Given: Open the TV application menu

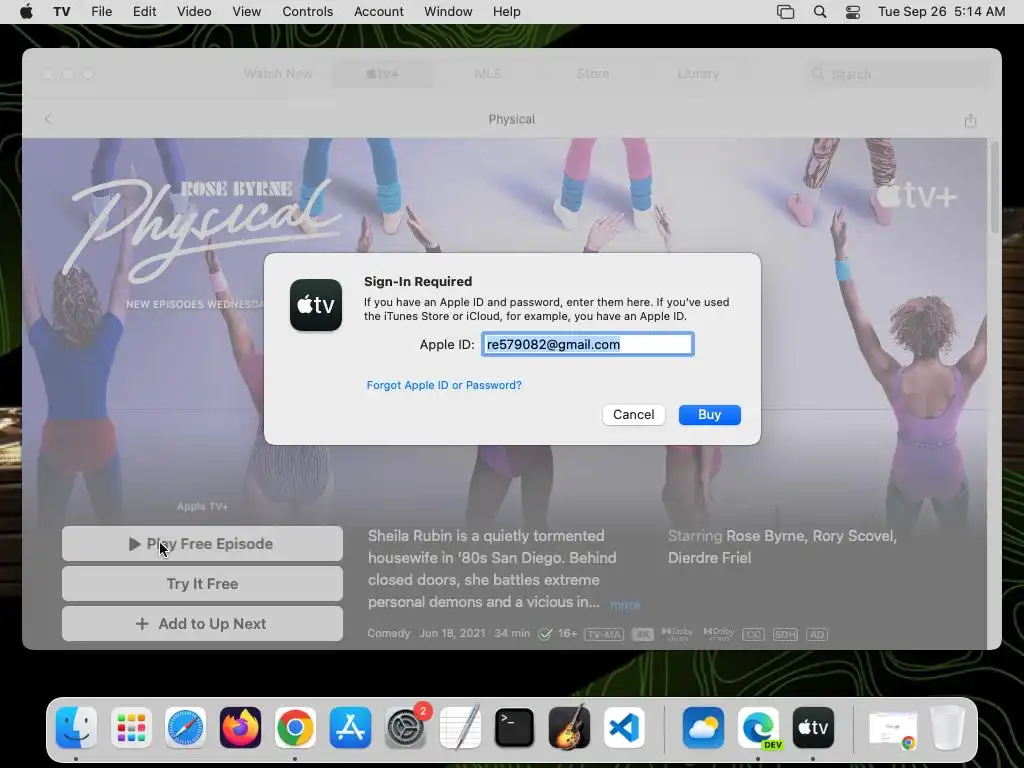Looking at the screenshot, I should (62, 11).
